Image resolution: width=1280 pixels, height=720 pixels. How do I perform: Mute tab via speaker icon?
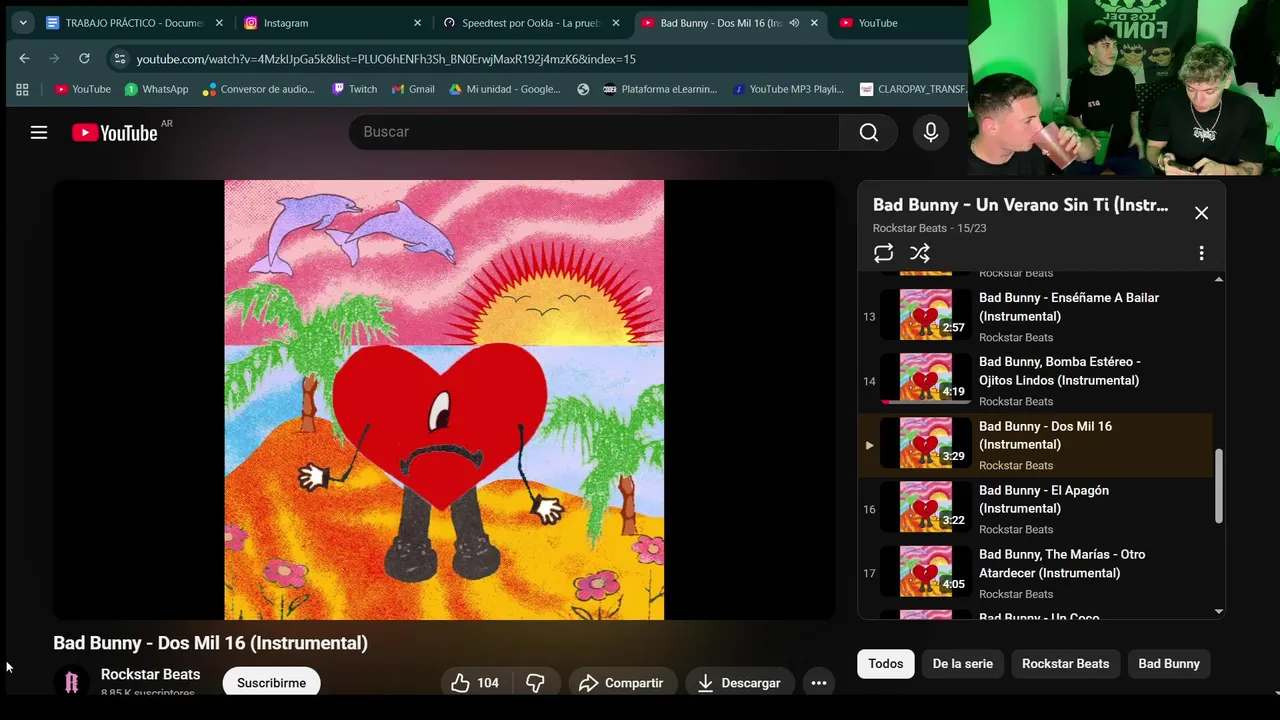point(794,22)
